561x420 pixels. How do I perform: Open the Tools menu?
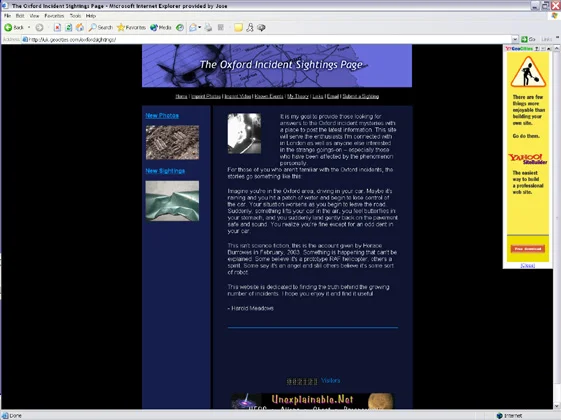(75, 16)
